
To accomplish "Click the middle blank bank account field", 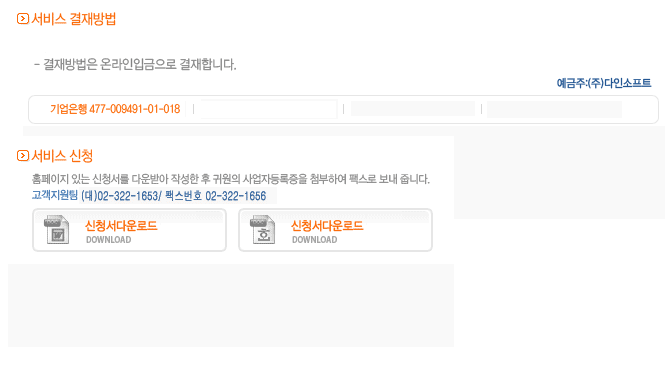I will click(x=413, y=109).
